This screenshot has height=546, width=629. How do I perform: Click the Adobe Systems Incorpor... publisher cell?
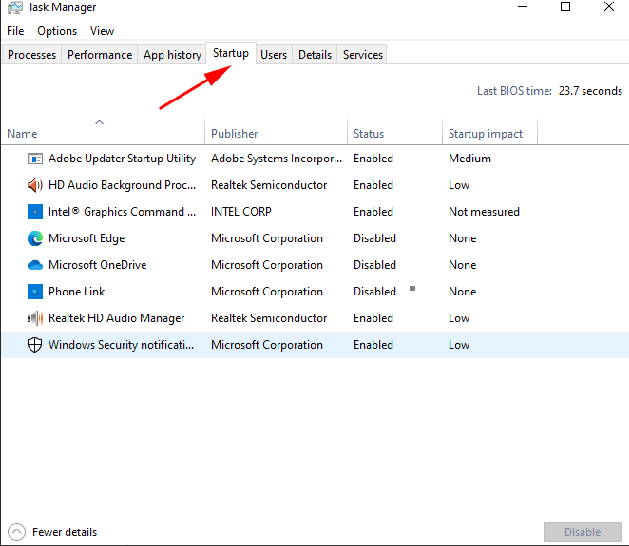(276, 158)
